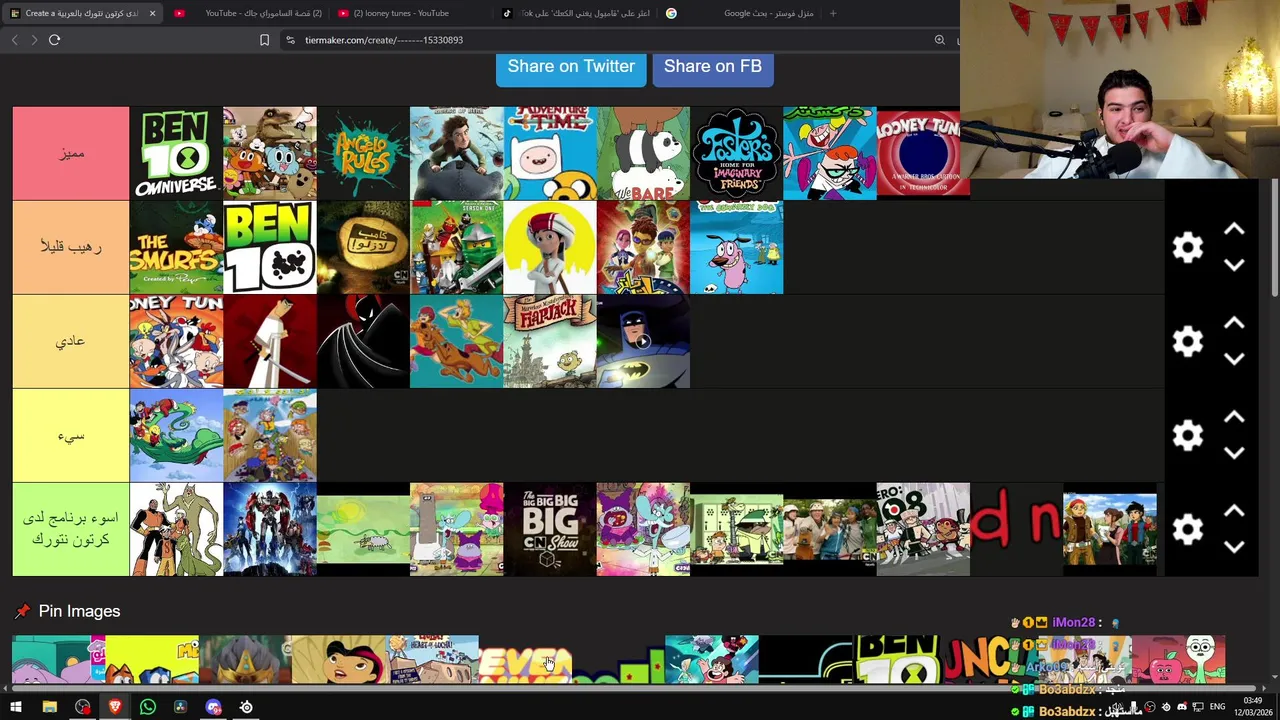
Task: Open WhatsApp from the taskbar
Action: (x=148, y=707)
